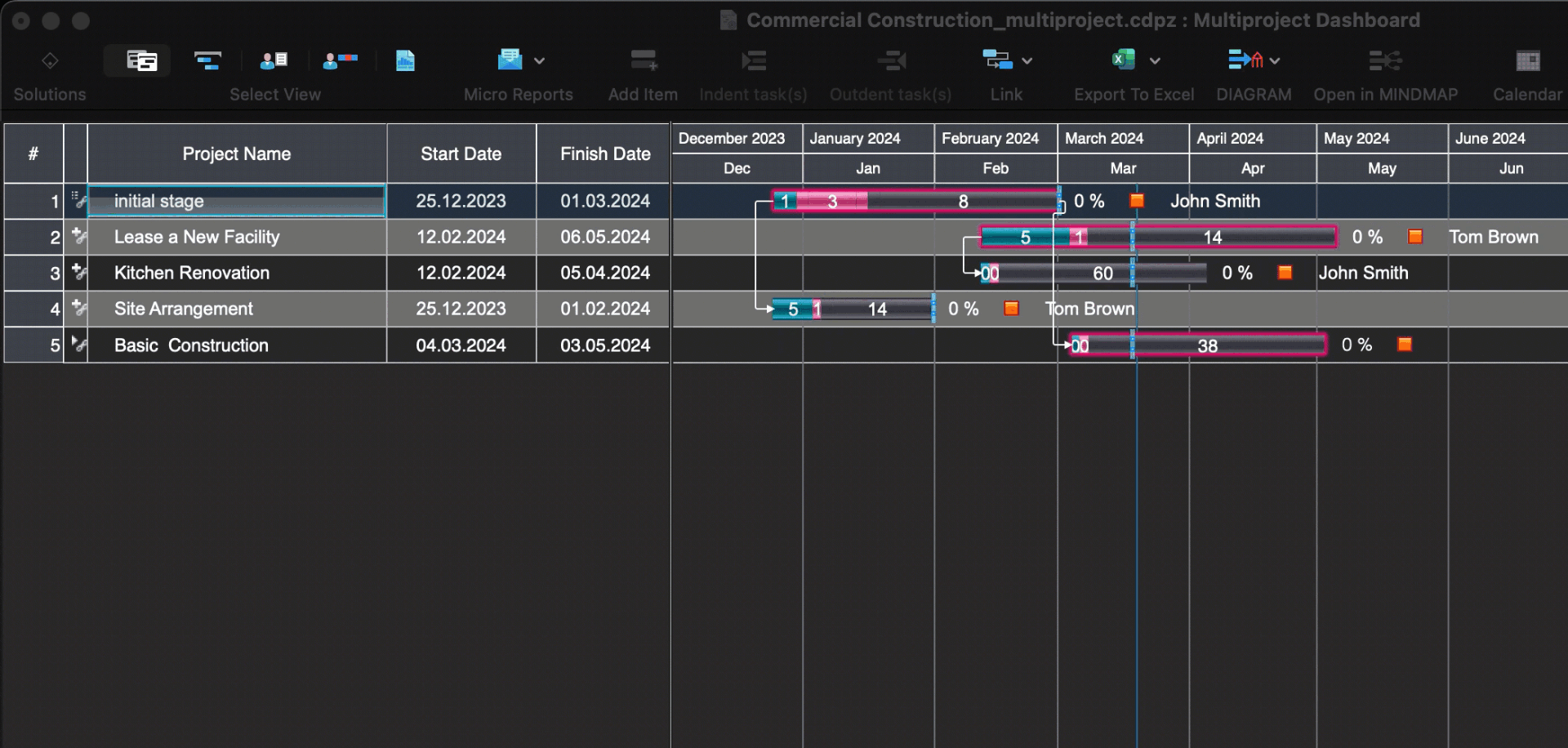
Task: Click the Micro Reports envelope icon
Action: coord(508,60)
